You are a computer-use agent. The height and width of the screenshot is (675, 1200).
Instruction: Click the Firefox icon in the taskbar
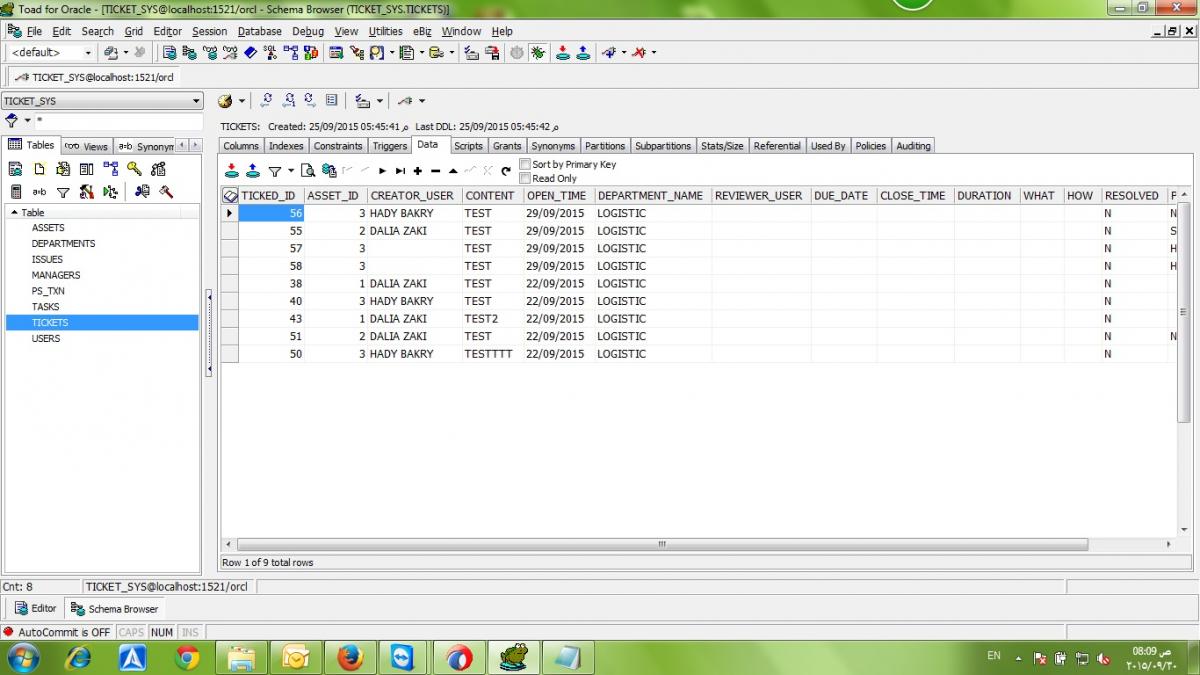click(349, 657)
